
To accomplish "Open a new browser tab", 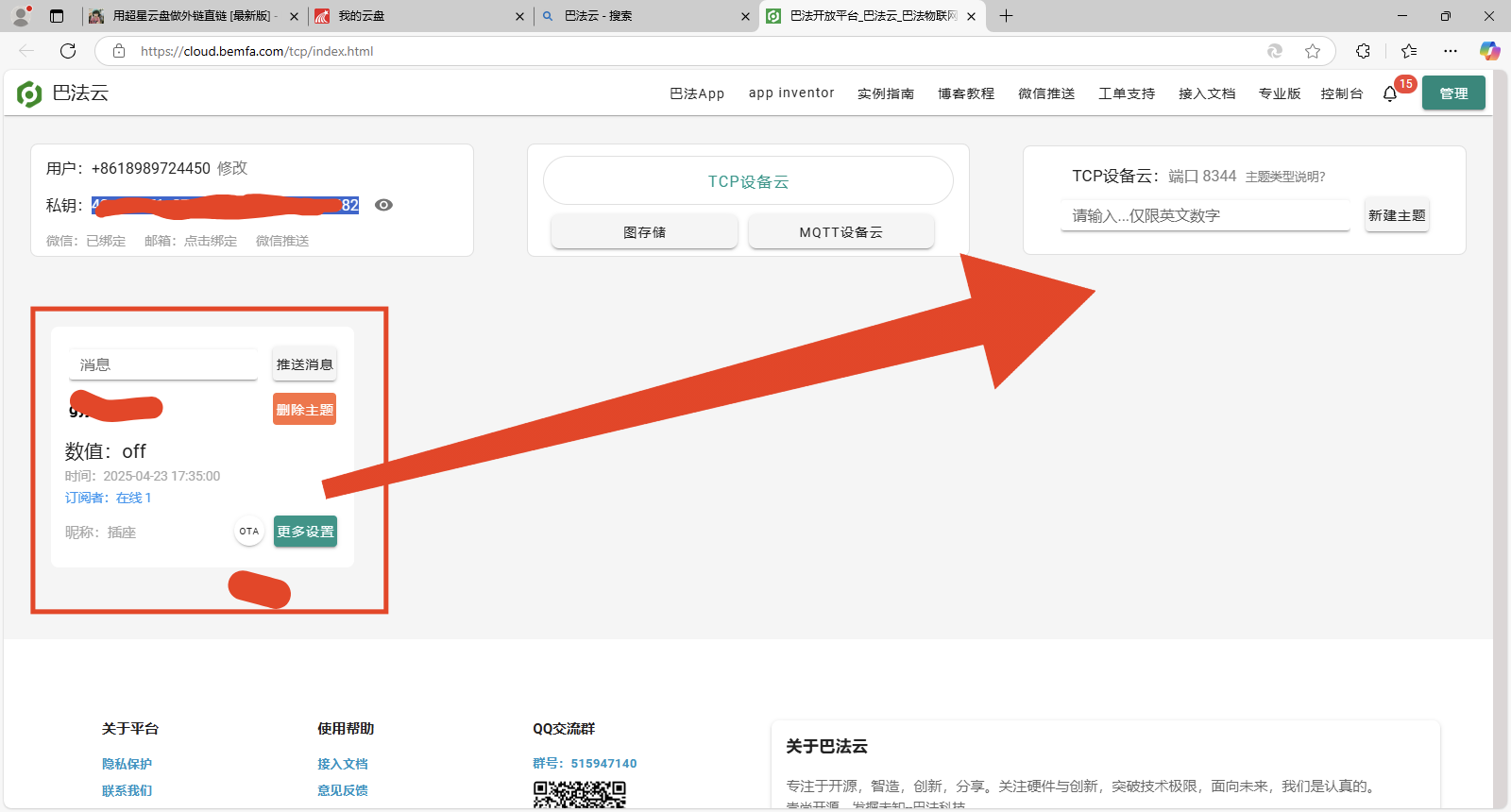I will pyautogui.click(x=1007, y=16).
